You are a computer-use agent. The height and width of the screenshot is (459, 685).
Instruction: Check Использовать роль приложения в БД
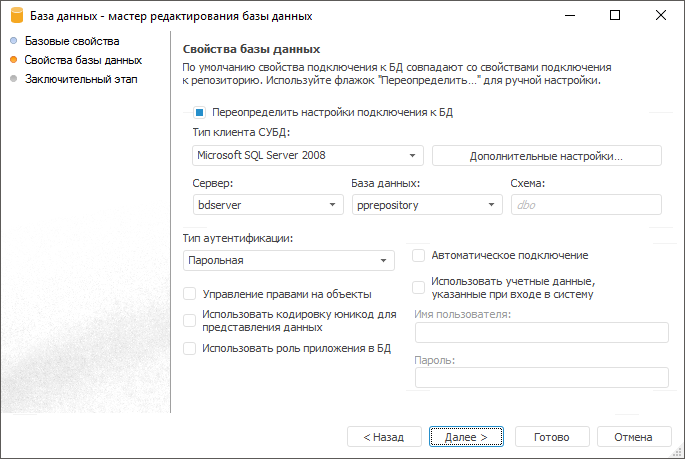coord(190,348)
